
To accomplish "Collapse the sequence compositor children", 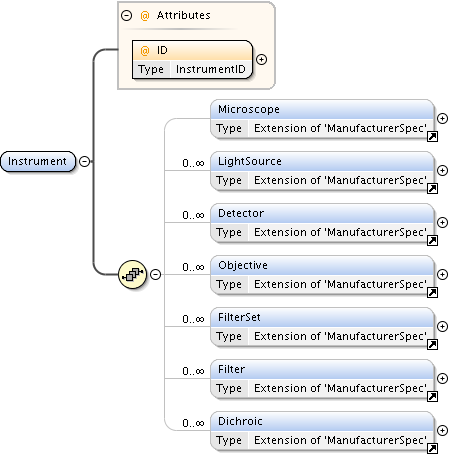I will [x=155, y=274].
